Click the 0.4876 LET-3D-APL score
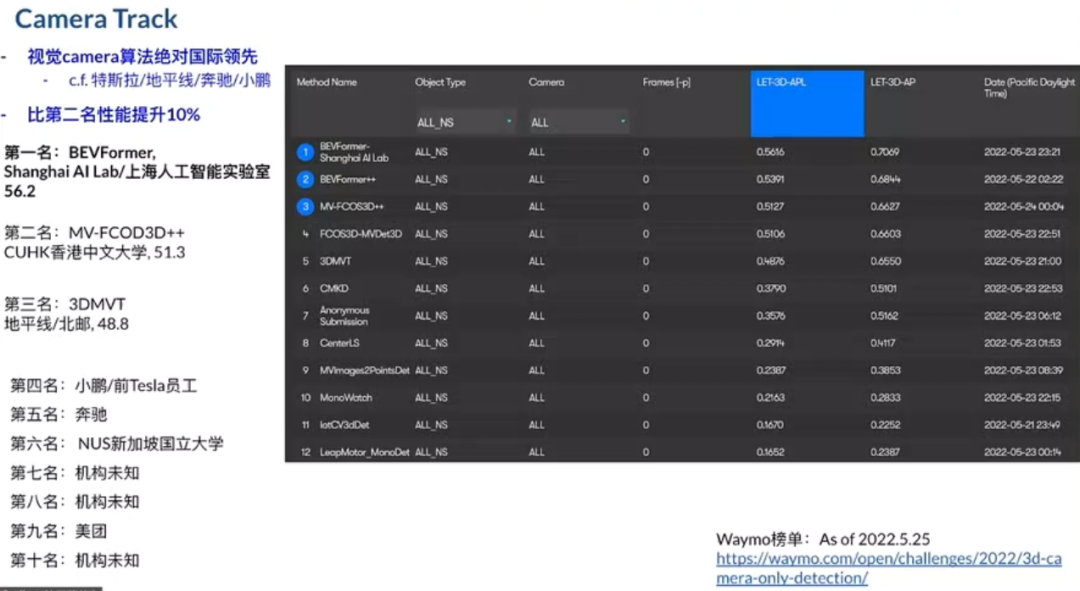The height and width of the screenshot is (591, 1080). point(770,262)
